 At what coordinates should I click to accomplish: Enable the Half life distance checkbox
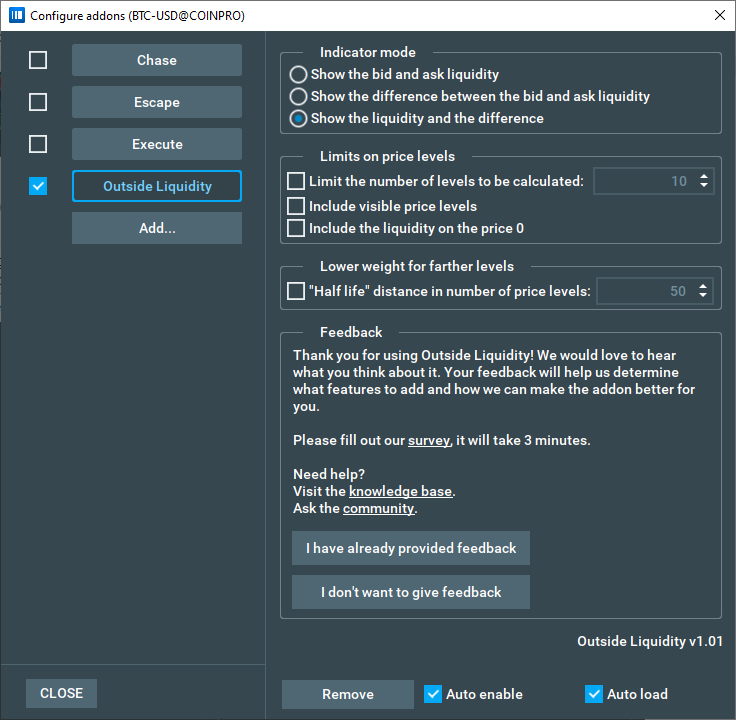coord(296,291)
